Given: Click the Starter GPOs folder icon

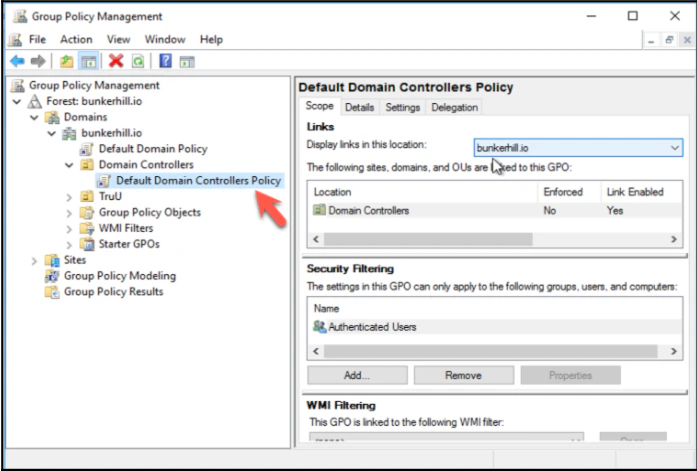Looking at the screenshot, I should point(87,244).
